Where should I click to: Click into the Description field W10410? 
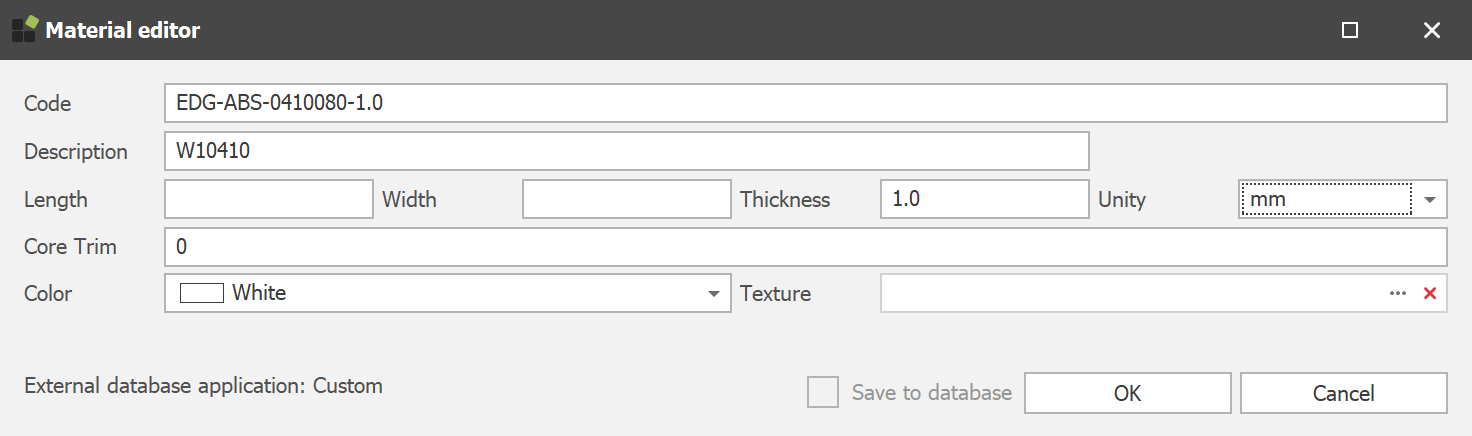tap(626, 151)
